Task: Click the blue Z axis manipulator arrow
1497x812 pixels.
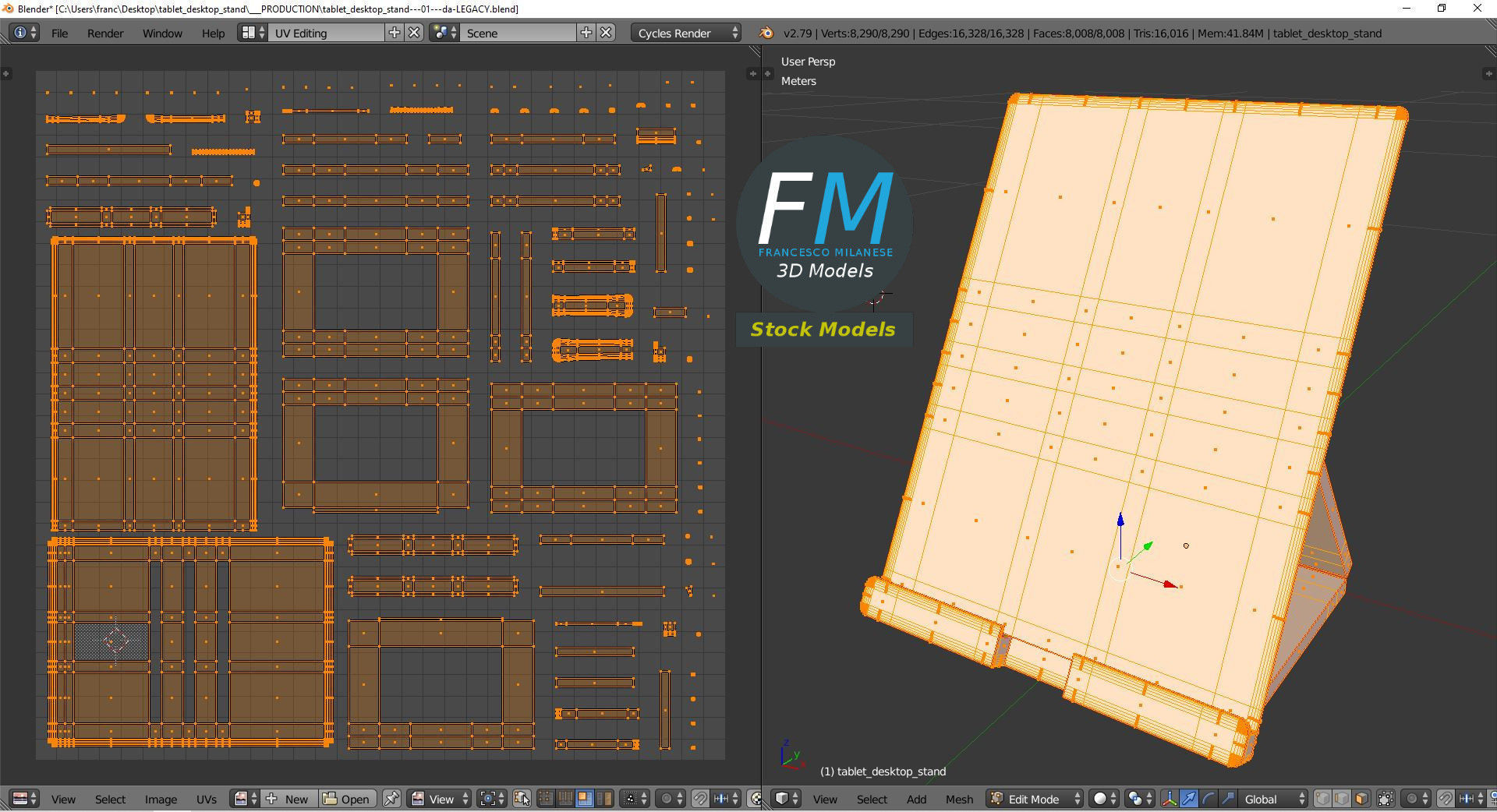Action: pos(1120,521)
